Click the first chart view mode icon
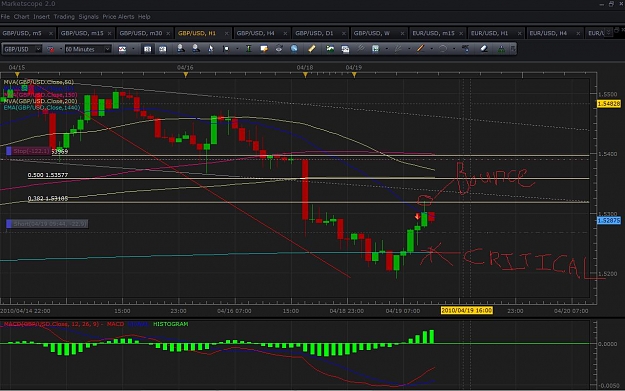The height and width of the screenshot is (391, 625). click(x=147, y=49)
